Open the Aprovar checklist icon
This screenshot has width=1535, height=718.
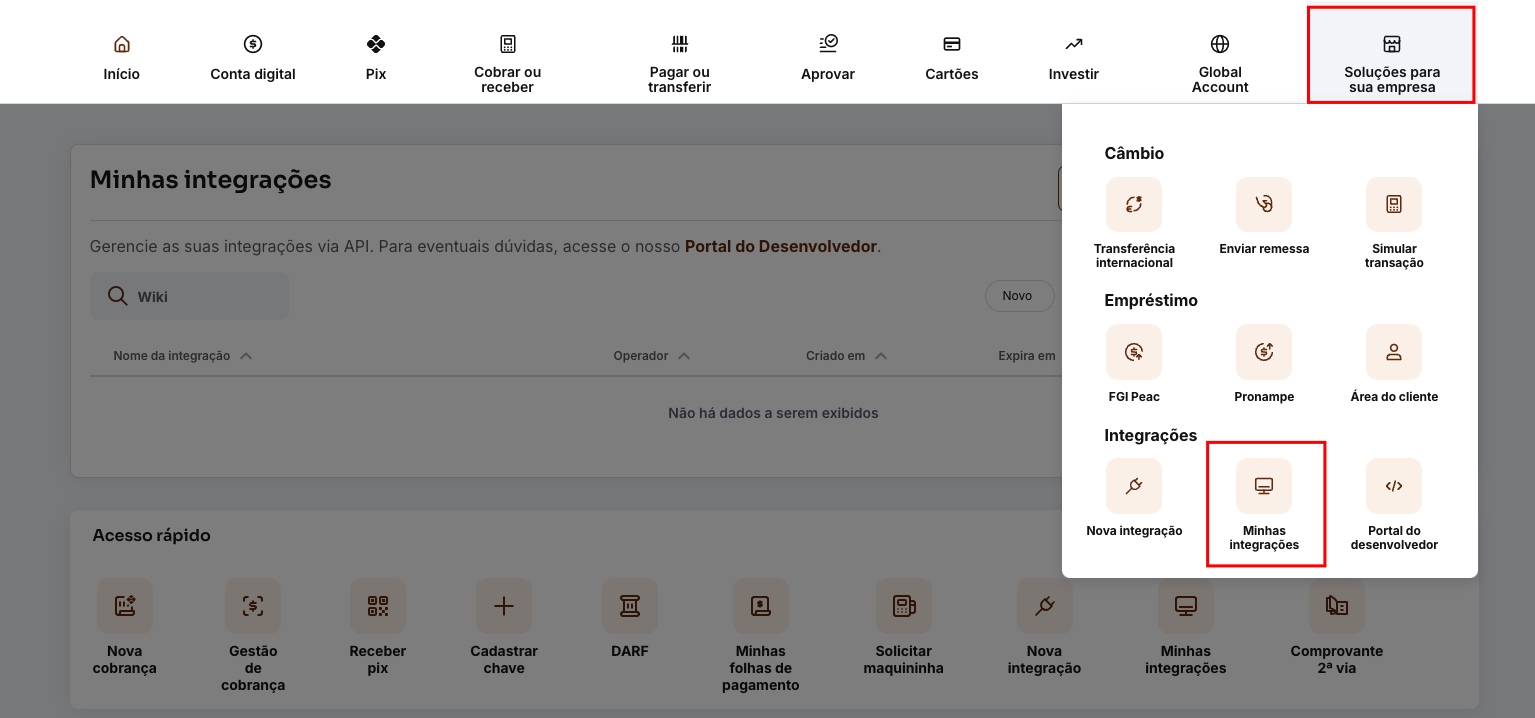click(x=828, y=44)
